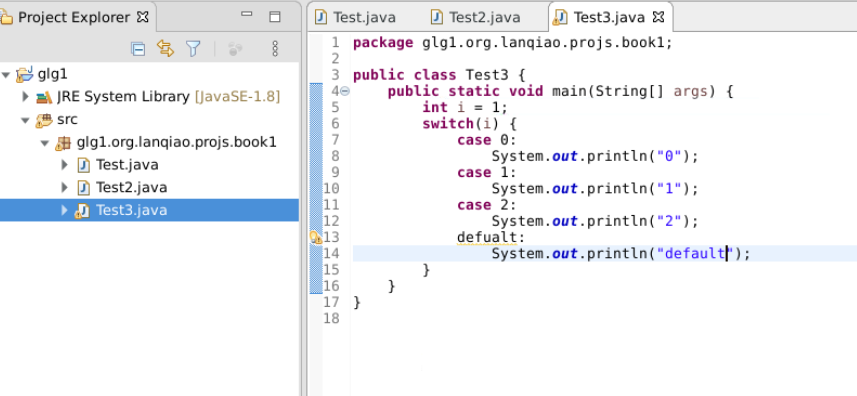
Task: Close the Project Explorer view tab
Action: point(142,17)
